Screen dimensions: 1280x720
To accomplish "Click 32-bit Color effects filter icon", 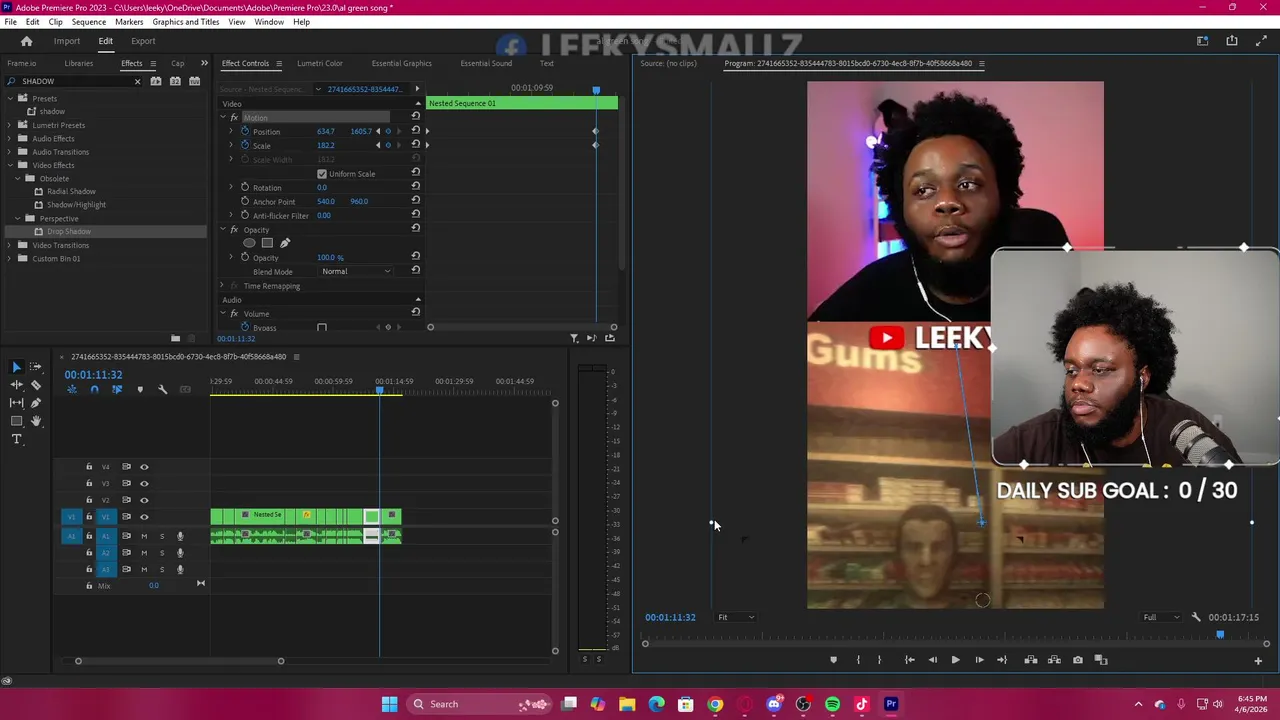I will click(x=175, y=81).
